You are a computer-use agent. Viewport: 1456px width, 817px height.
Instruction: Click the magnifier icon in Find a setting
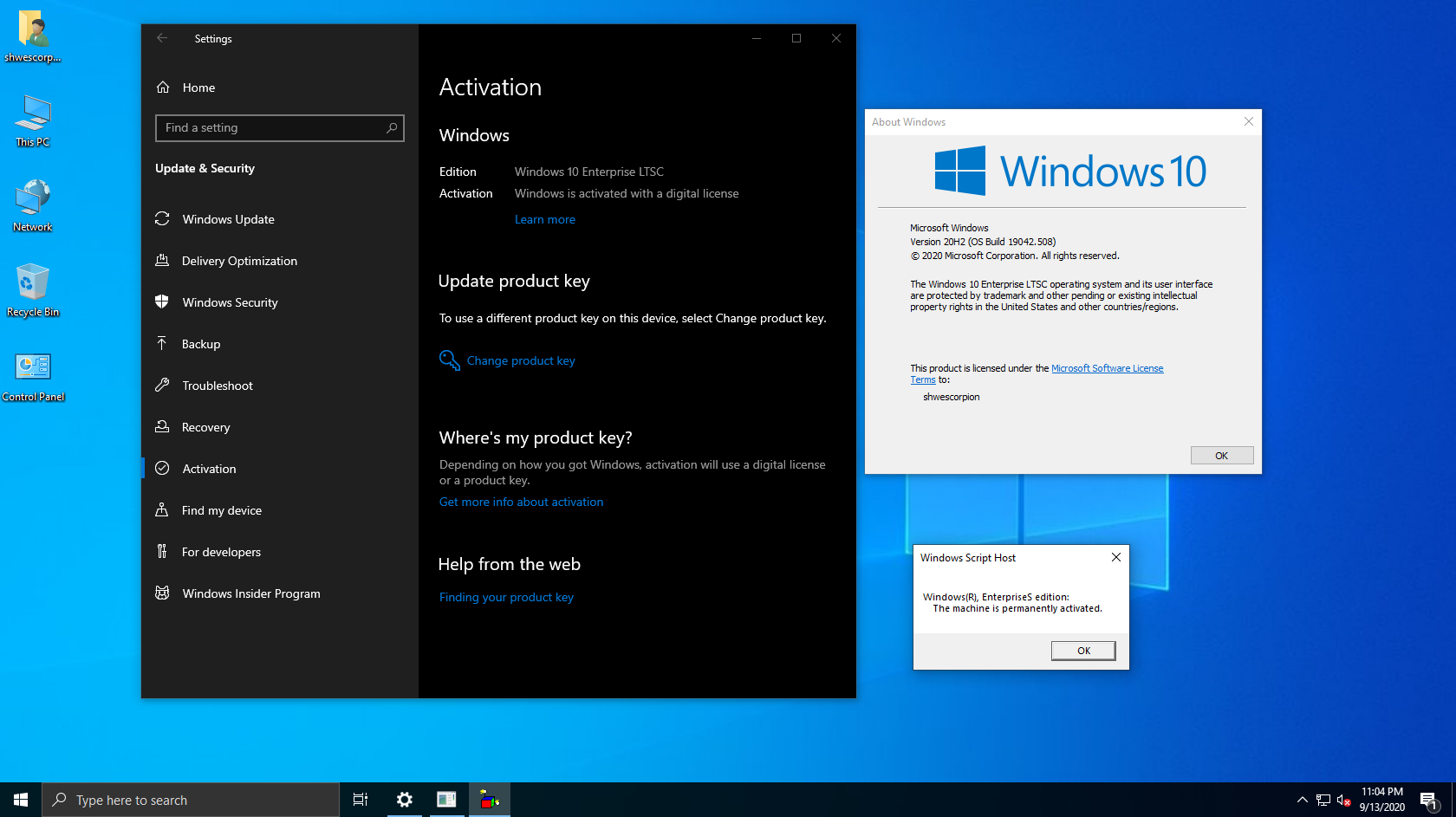pos(392,127)
